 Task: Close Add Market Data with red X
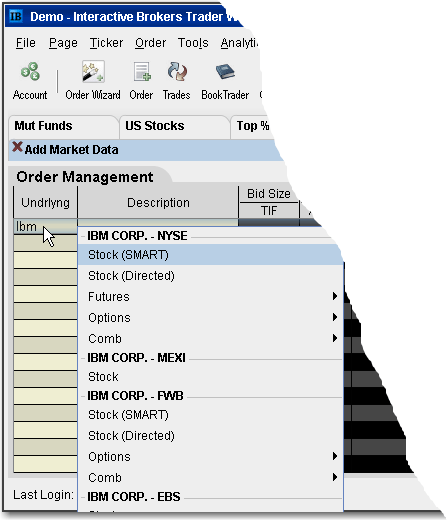click(x=17, y=147)
